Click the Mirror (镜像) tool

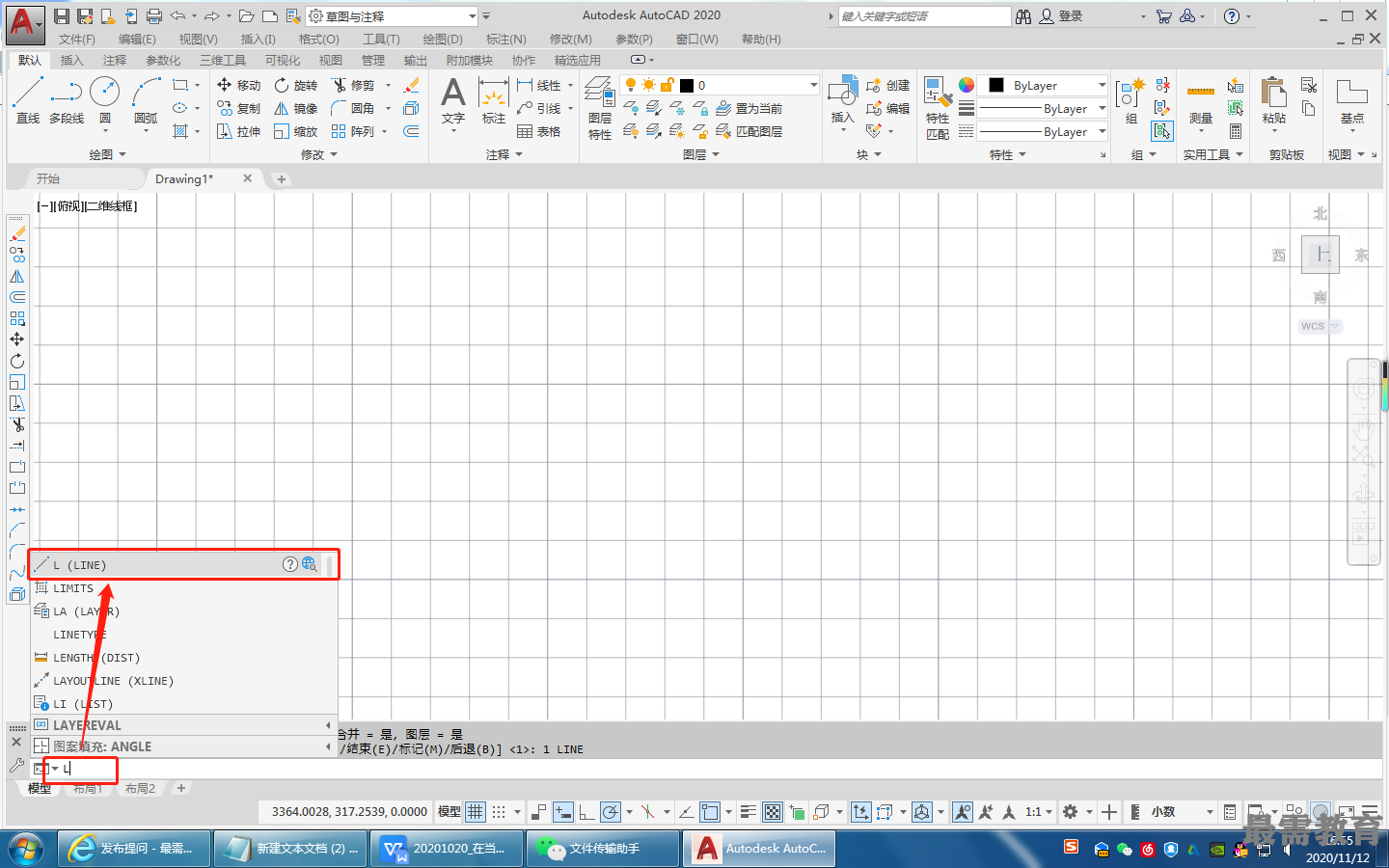(295, 108)
